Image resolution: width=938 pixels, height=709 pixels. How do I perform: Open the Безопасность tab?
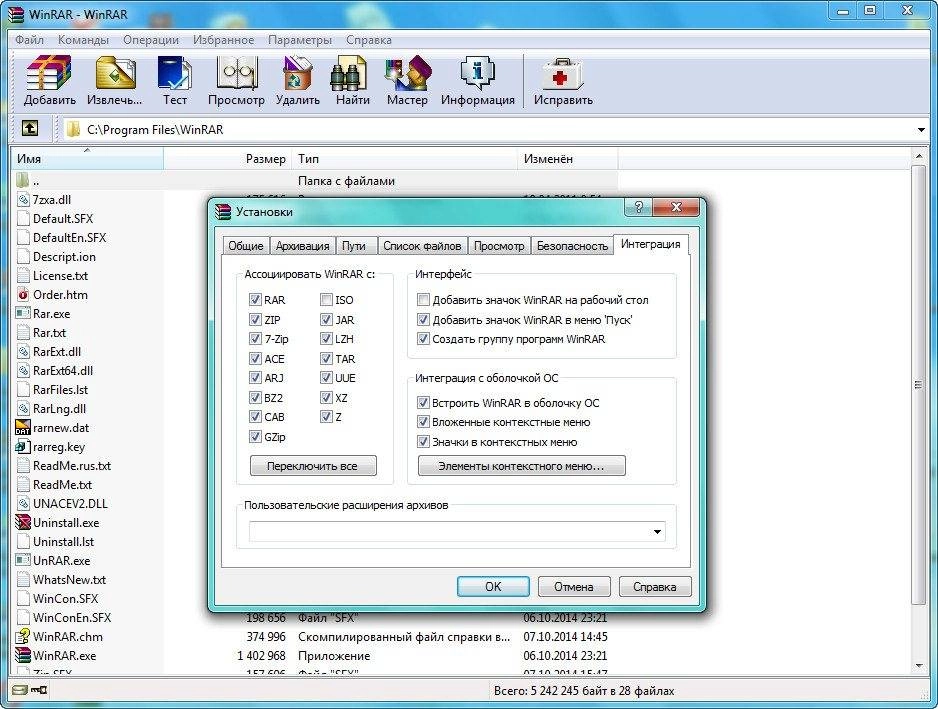pyautogui.click(x=572, y=246)
